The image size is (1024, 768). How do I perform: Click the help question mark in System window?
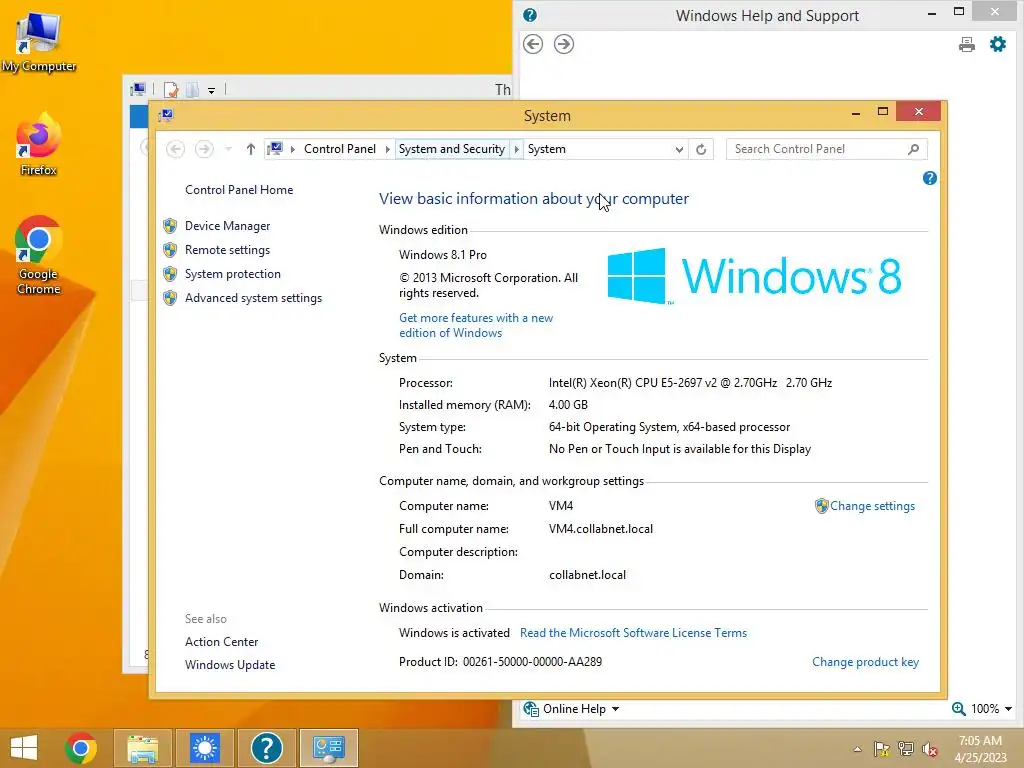pos(930,178)
